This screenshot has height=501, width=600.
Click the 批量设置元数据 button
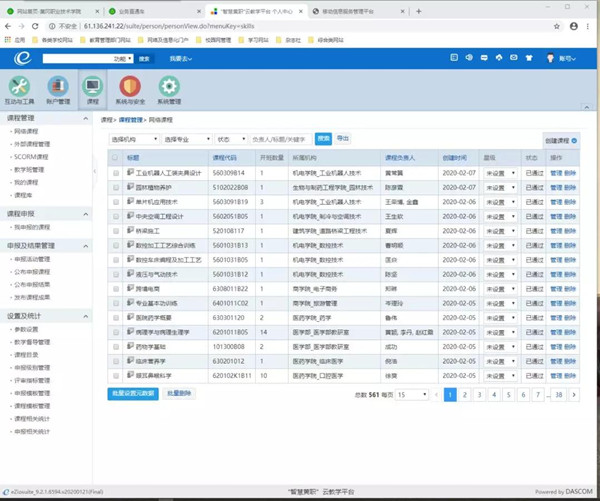[x=133, y=394]
